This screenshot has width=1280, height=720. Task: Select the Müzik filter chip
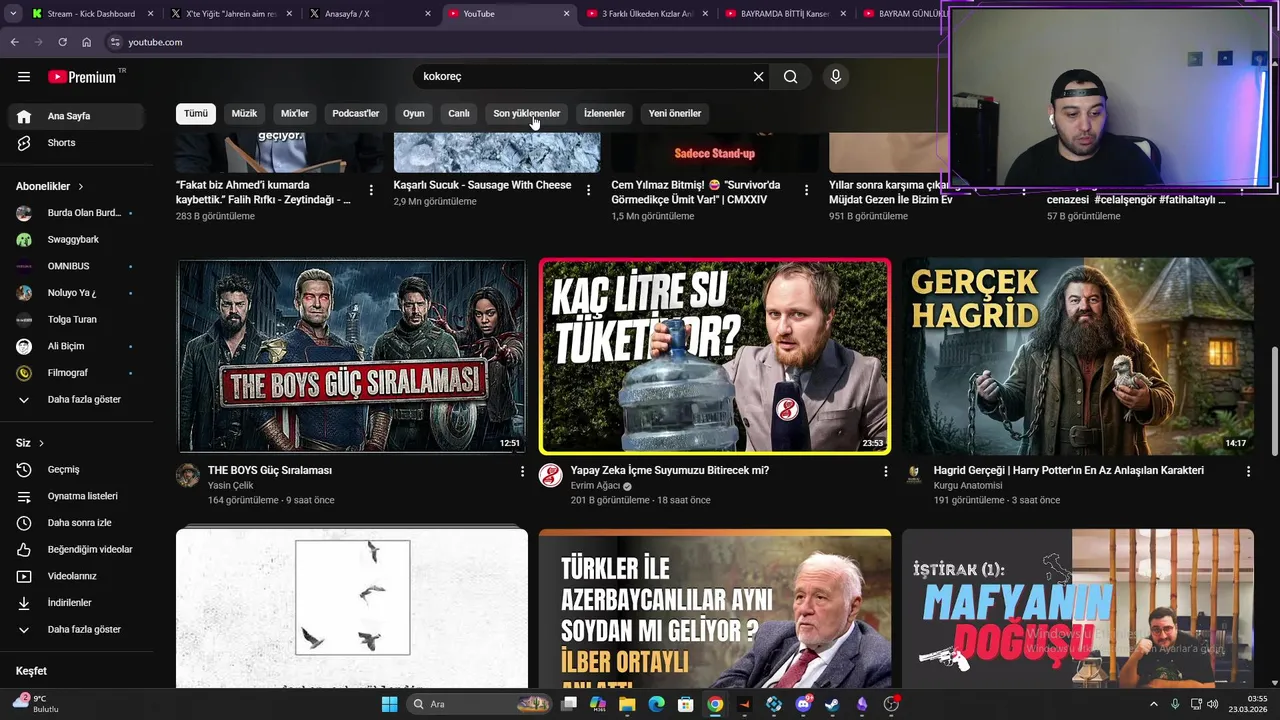point(244,113)
